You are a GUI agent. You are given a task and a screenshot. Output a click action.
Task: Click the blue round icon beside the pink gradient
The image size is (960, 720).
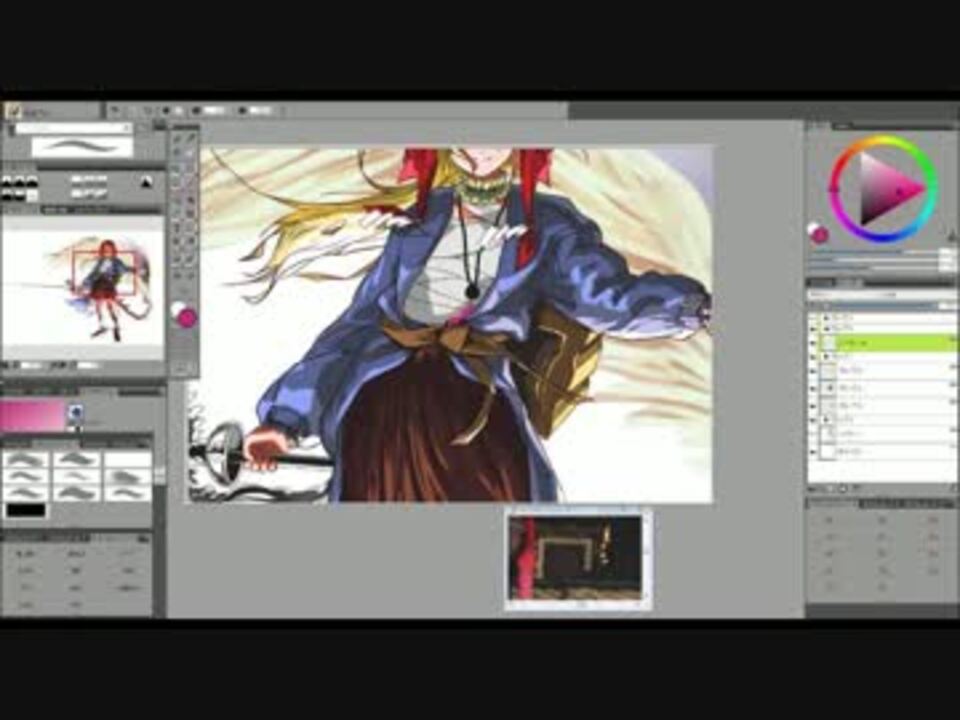(75, 413)
